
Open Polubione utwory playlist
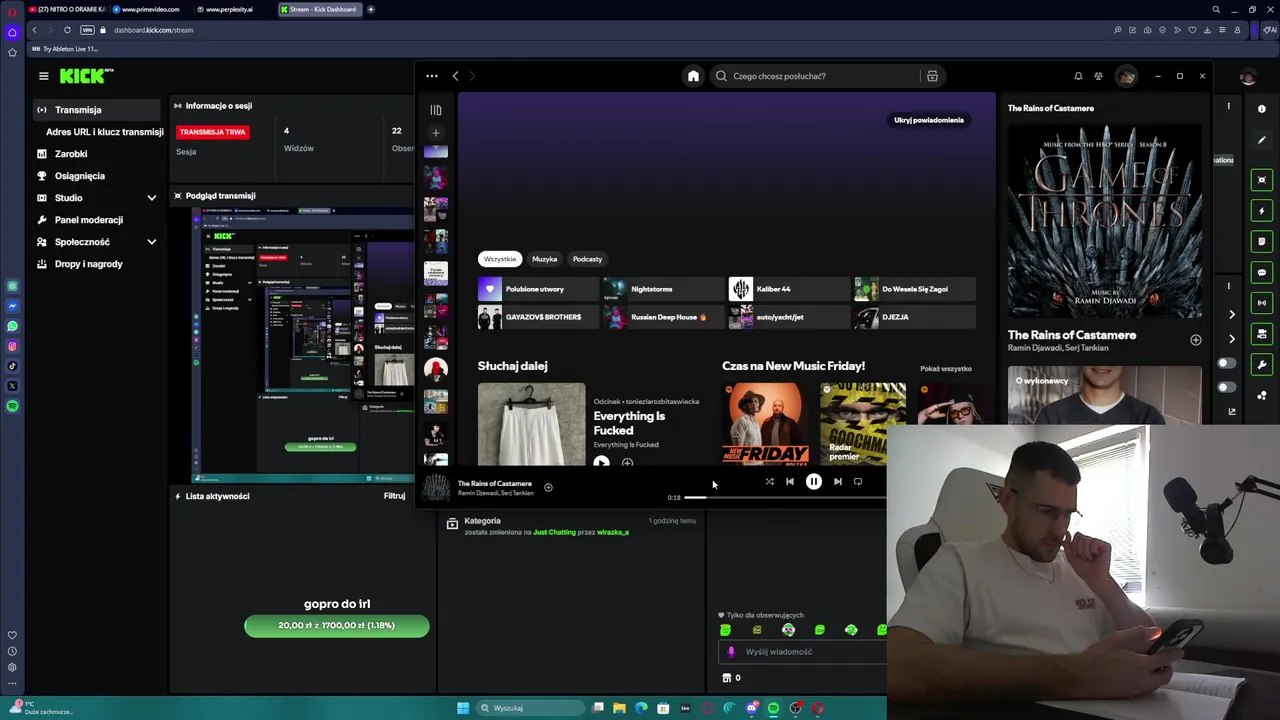[x=538, y=289]
